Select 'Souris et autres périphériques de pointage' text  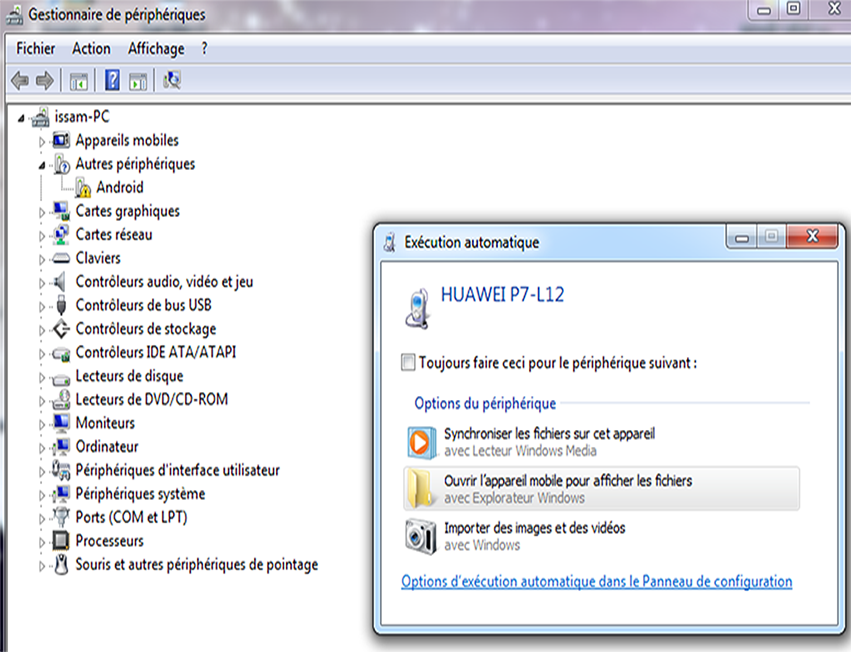click(x=196, y=565)
